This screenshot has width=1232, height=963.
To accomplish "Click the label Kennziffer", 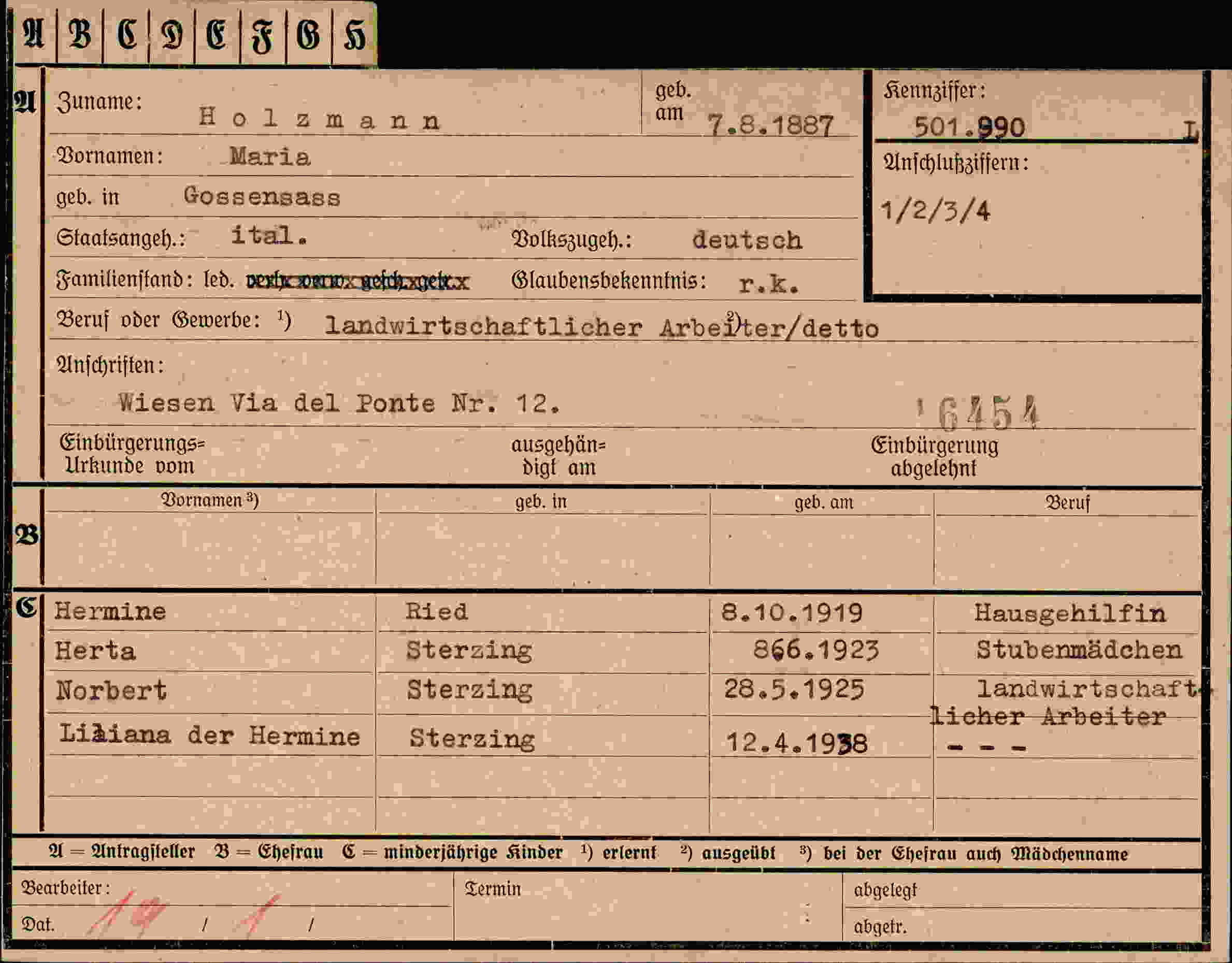I will (x=934, y=90).
